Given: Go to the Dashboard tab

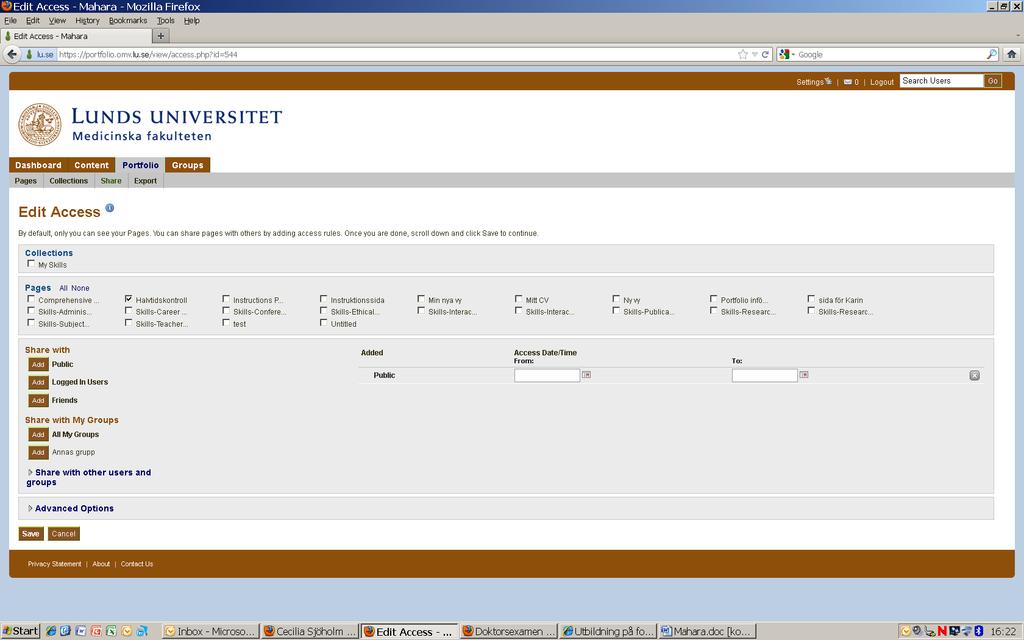Looking at the screenshot, I should point(38,165).
